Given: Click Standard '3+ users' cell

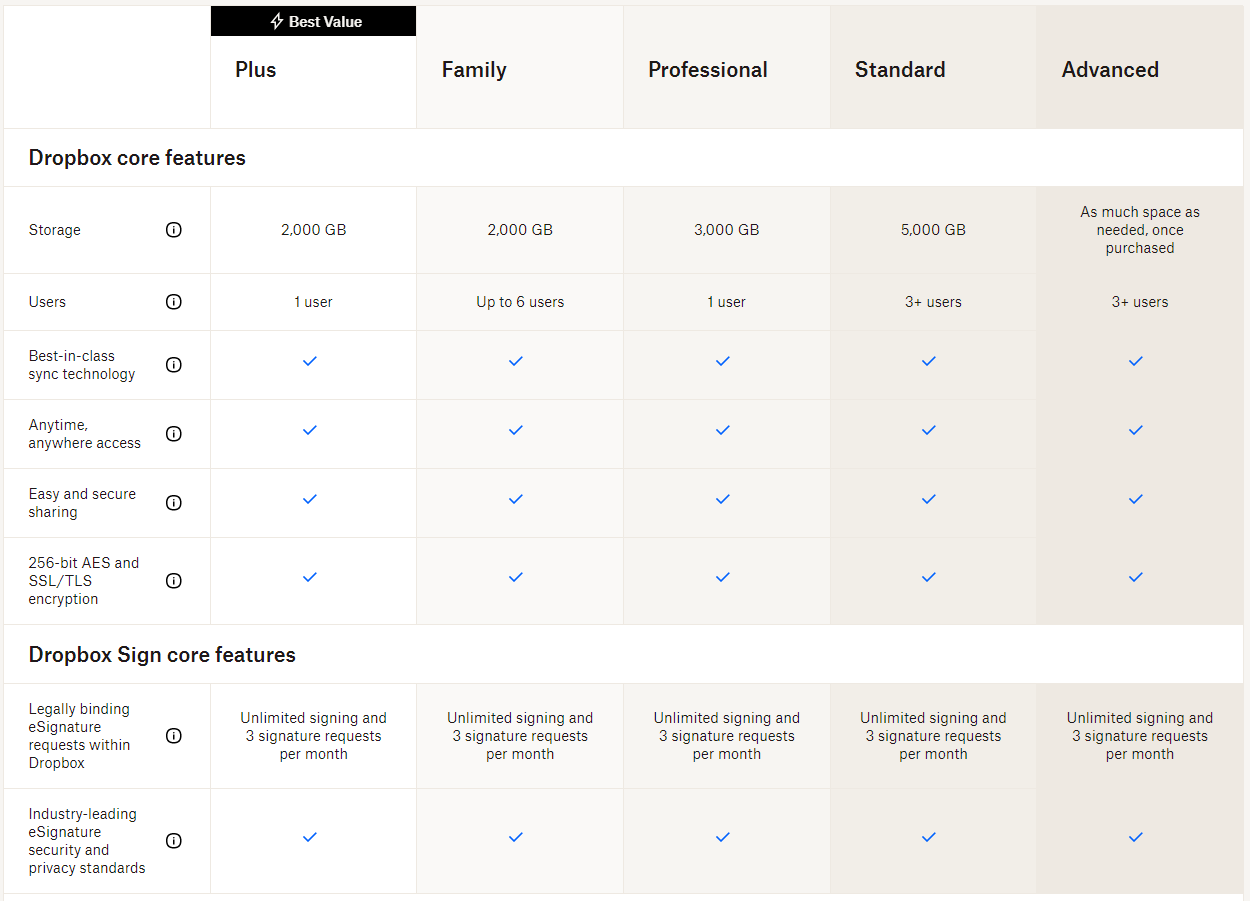Looking at the screenshot, I should (933, 302).
